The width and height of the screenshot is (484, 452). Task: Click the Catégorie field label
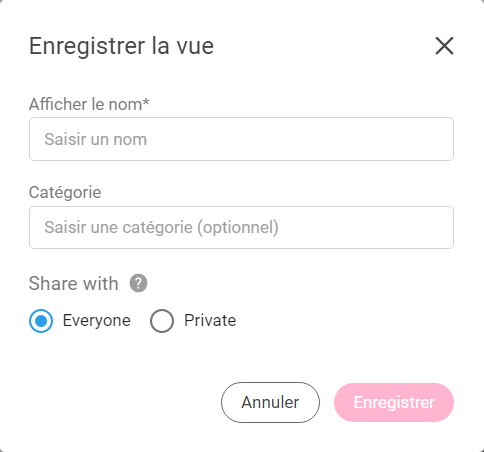pos(65,193)
